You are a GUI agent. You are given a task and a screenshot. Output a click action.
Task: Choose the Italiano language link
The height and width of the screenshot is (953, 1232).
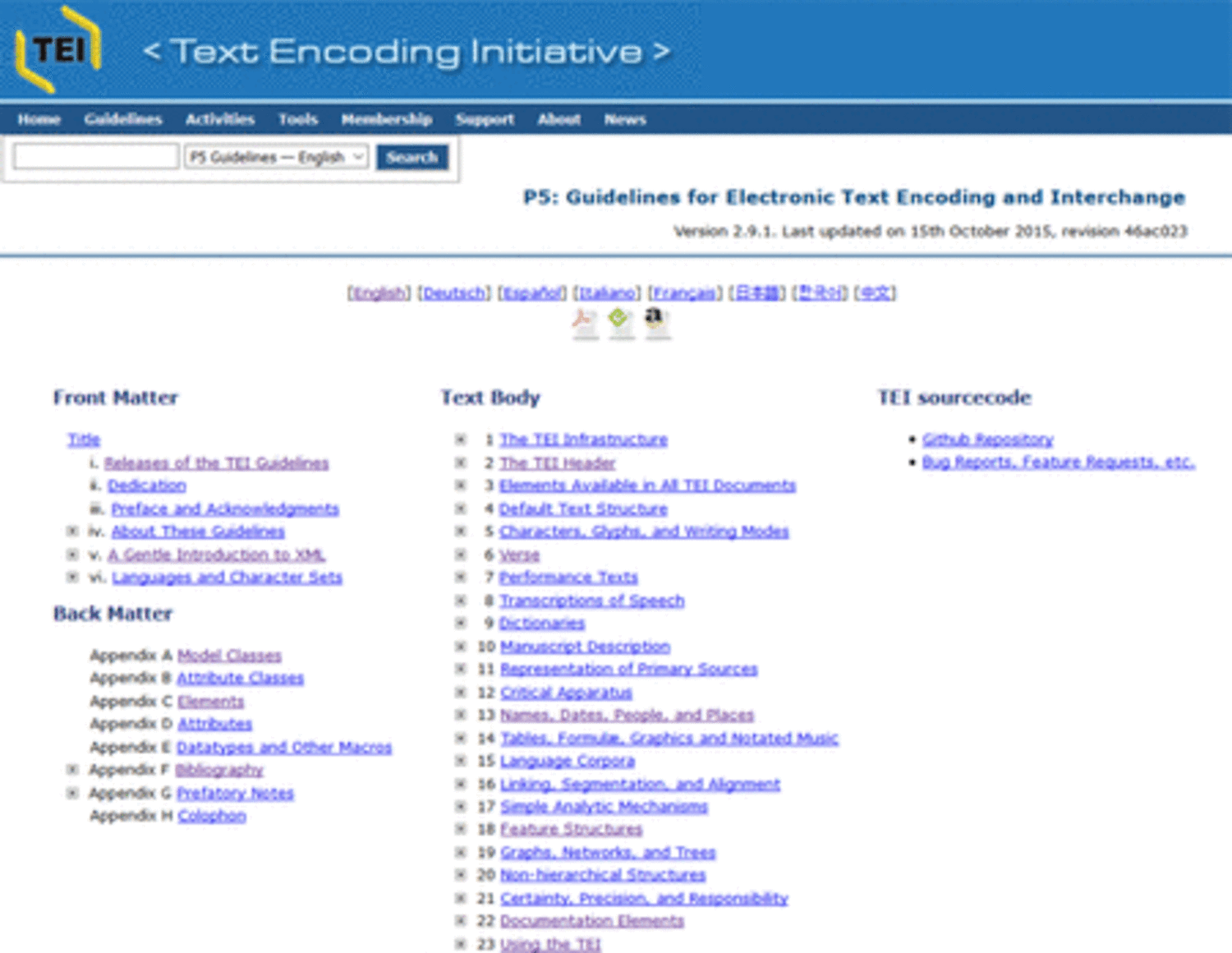click(608, 292)
